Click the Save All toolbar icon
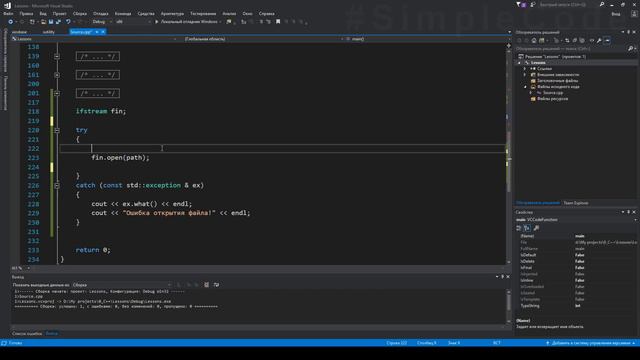This screenshot has height=360, width=640. [x=58, y=22]
